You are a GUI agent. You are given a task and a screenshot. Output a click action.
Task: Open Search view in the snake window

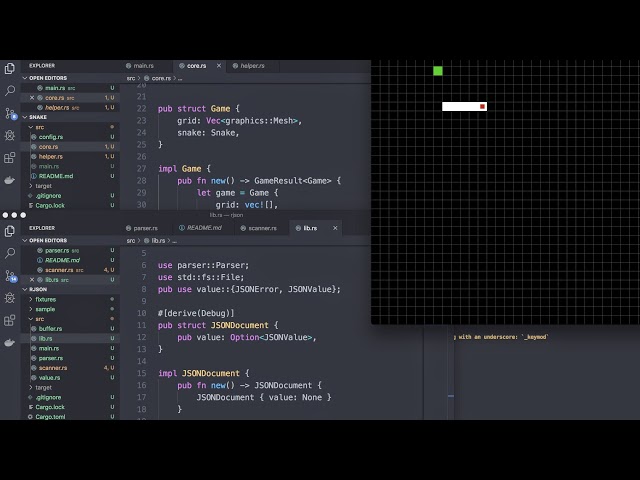10,90
